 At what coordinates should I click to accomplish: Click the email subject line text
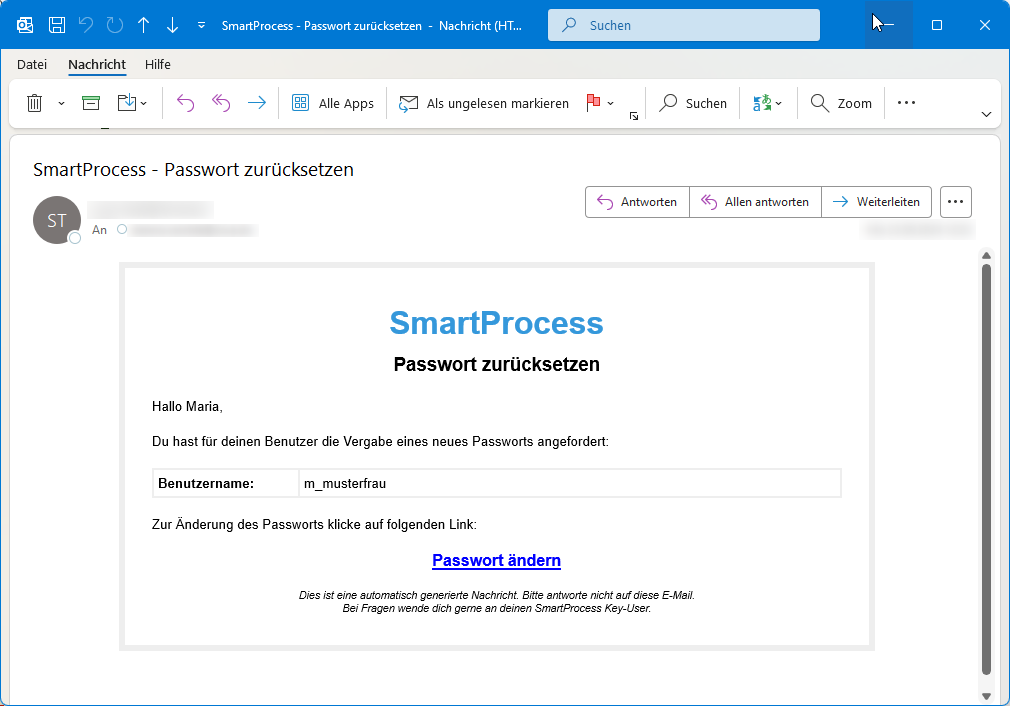pyautogui.click(x=193, y=169)
